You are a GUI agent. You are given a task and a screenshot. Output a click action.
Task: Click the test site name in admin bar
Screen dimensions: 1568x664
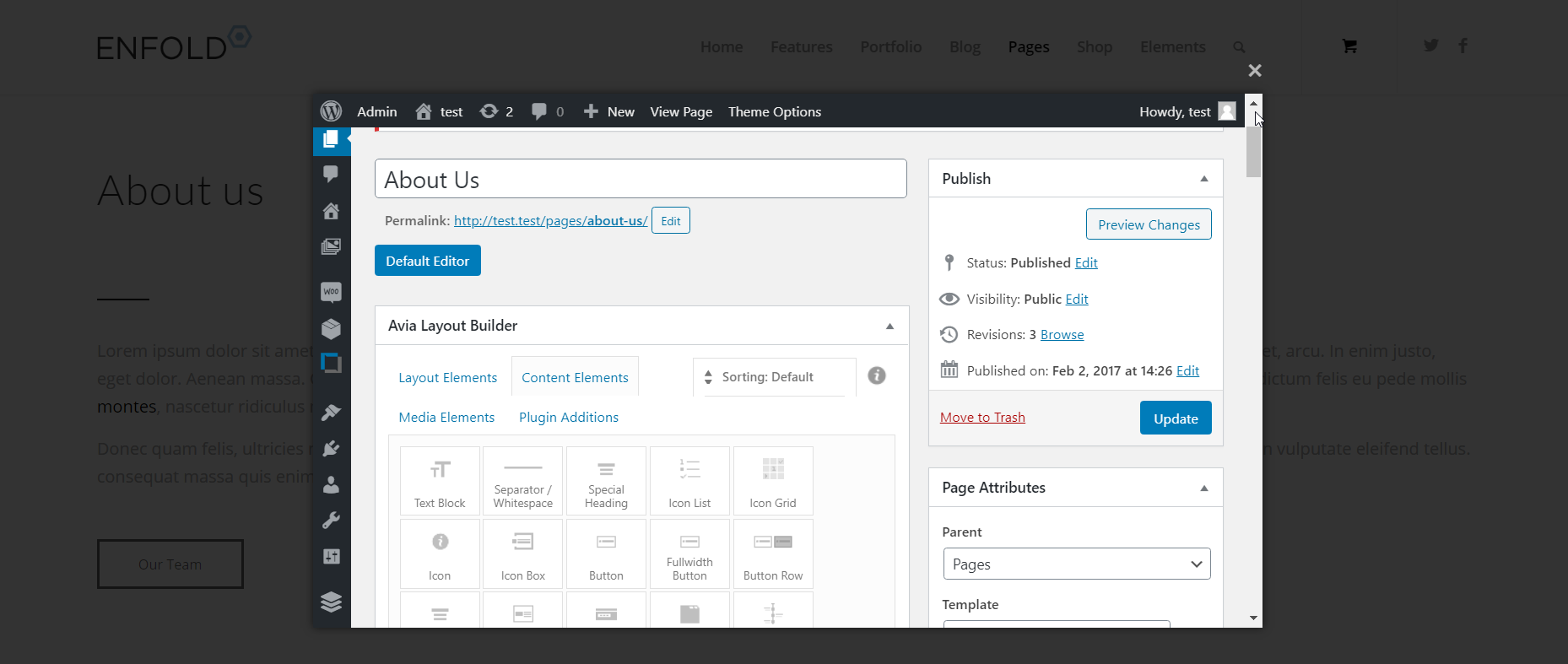440,111
